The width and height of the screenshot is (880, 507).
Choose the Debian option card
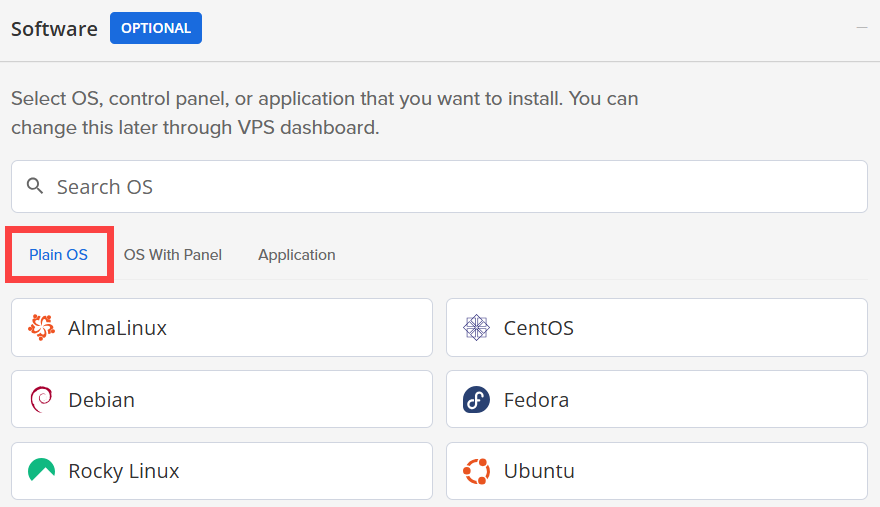tap(222, 399)
